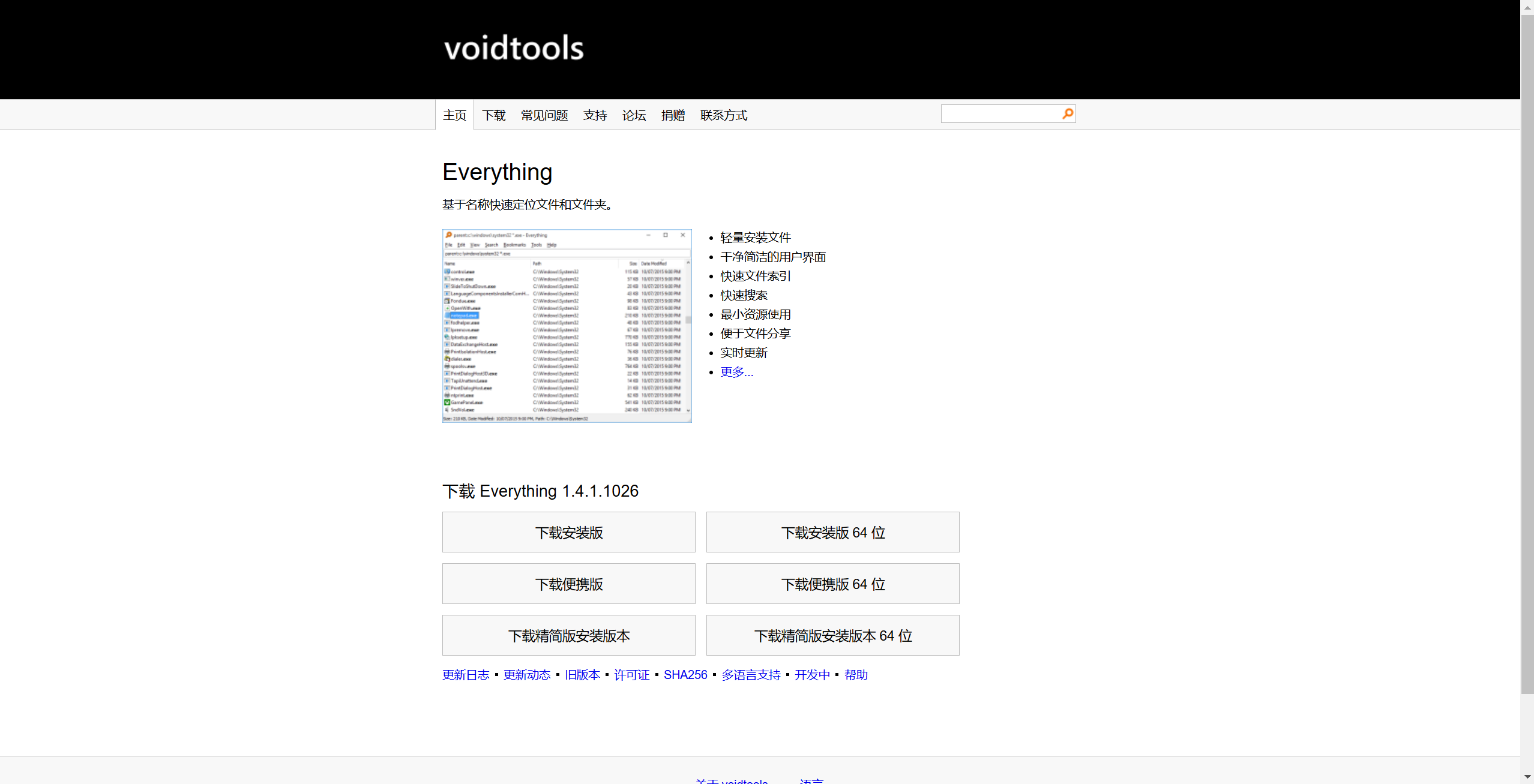Click the scrollbar up arrow
The width and height of the screenshot is (1534, 784).
1527,7
